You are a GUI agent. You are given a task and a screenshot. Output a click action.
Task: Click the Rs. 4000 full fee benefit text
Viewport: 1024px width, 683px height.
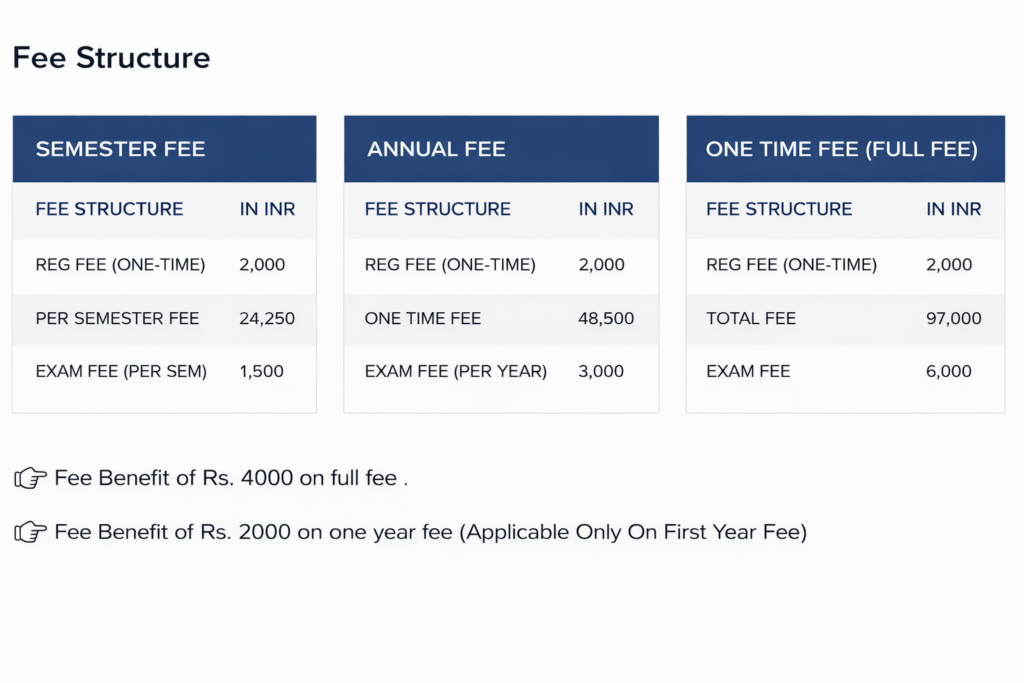231,479
